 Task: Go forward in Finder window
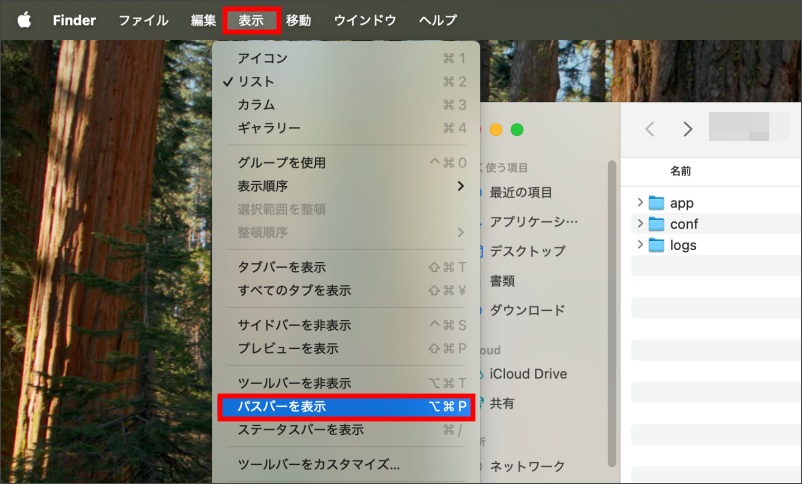(x=688, y=129)
